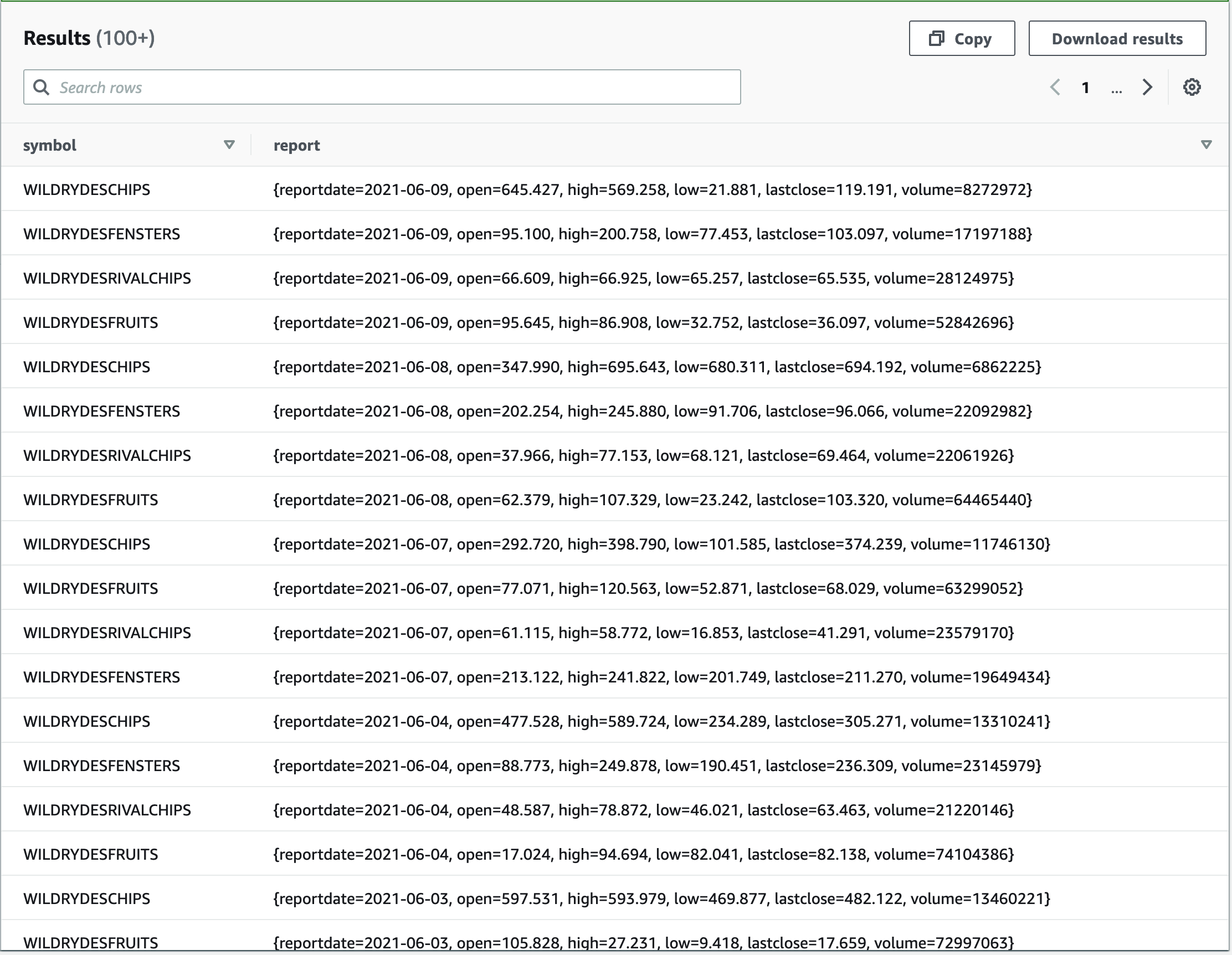Screen dimensions: 1232x955
Task: Click WILDRYDESRIVALCHIPS row with open=66.609
Action: (x=107, y=278)
